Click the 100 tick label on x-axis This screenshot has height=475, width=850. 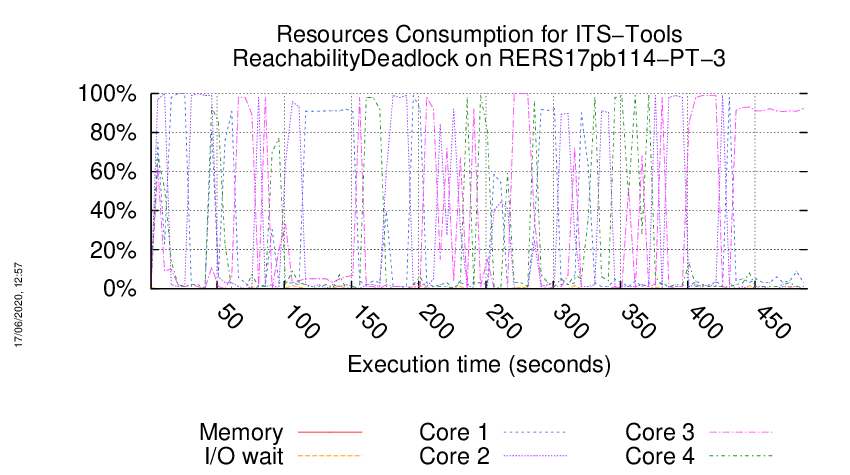coord(301,322)
